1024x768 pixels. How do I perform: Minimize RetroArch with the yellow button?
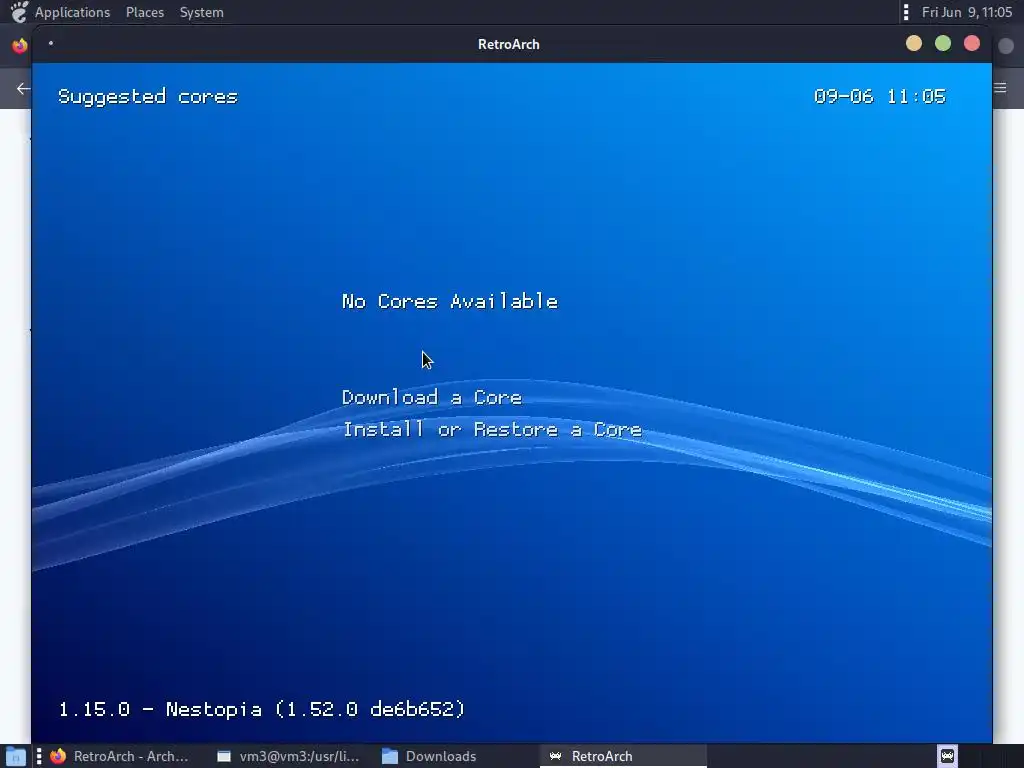[x=914, y=44]
